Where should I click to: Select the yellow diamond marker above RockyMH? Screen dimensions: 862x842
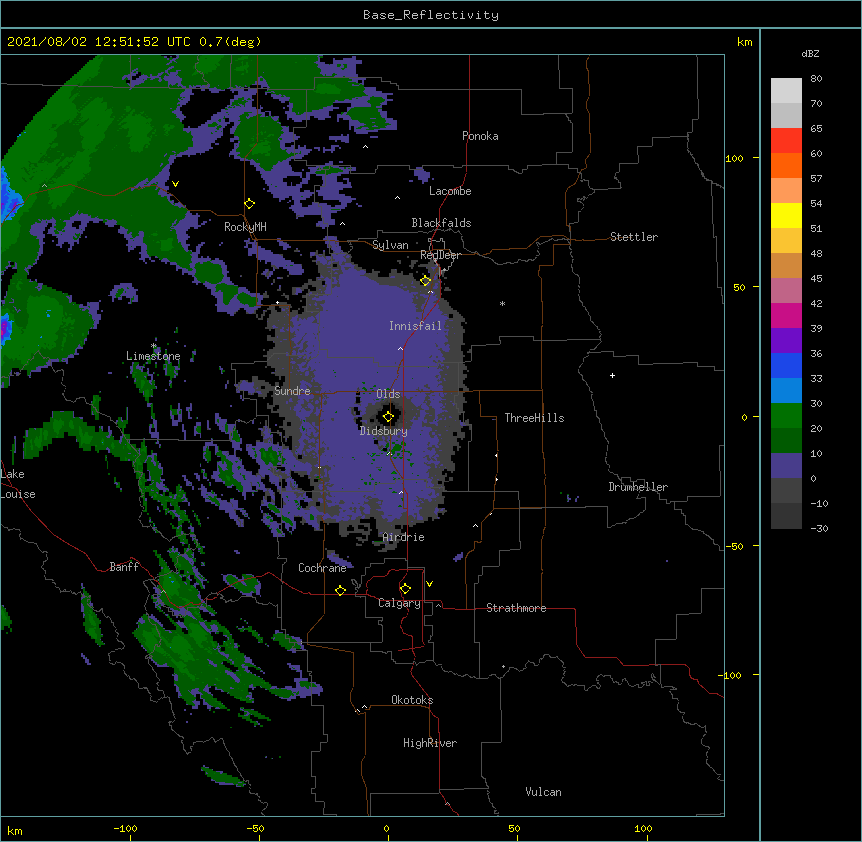click(249, 204)
